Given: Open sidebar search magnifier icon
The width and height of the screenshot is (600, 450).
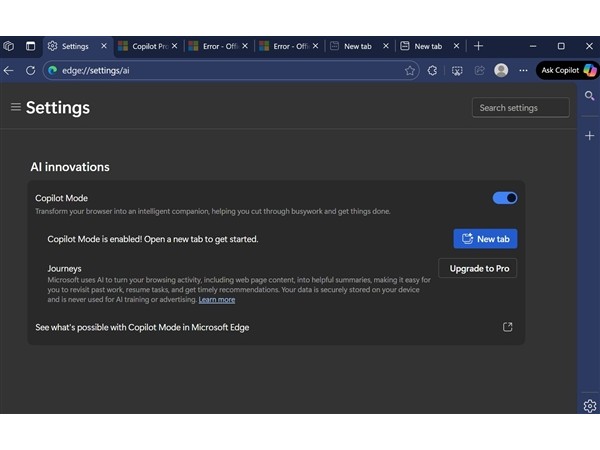Looking at the screenshot, I should [589, 96].
